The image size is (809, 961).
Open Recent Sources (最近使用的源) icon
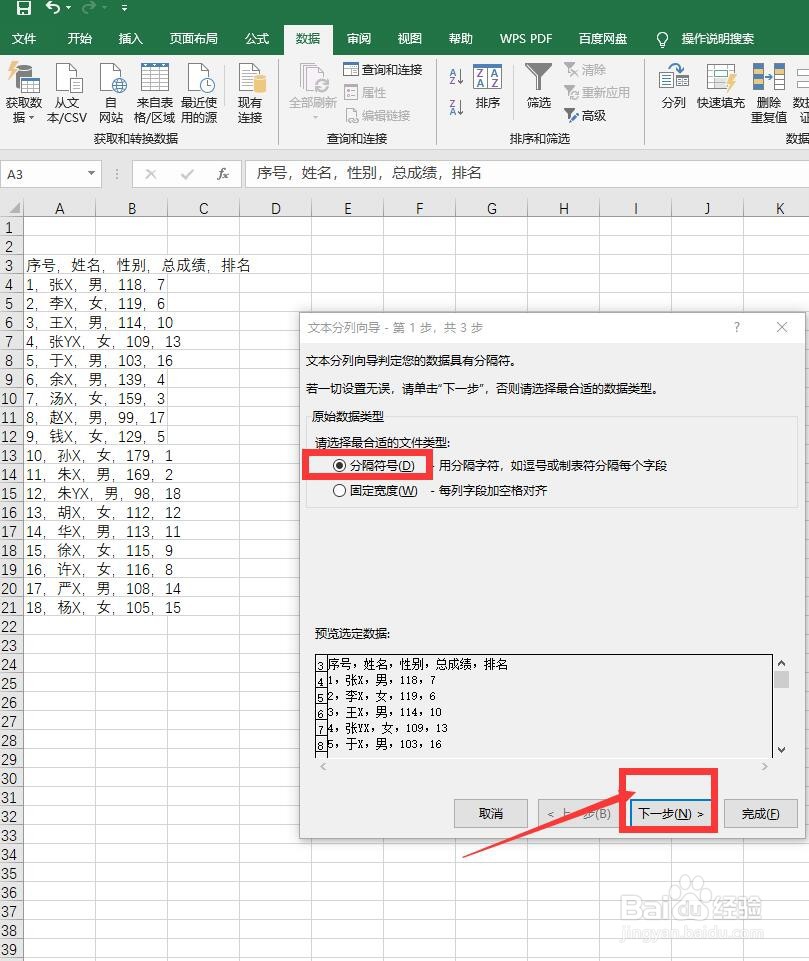click(199, 93)
